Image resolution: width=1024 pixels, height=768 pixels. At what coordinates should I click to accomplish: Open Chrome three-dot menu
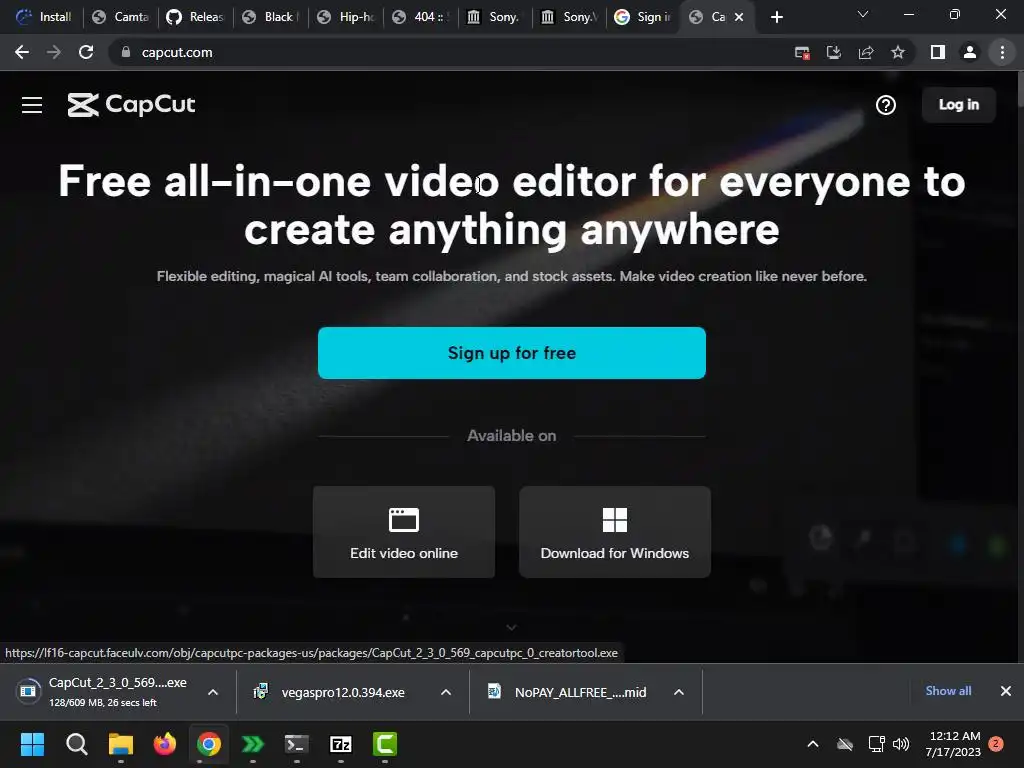point(1002,52)
